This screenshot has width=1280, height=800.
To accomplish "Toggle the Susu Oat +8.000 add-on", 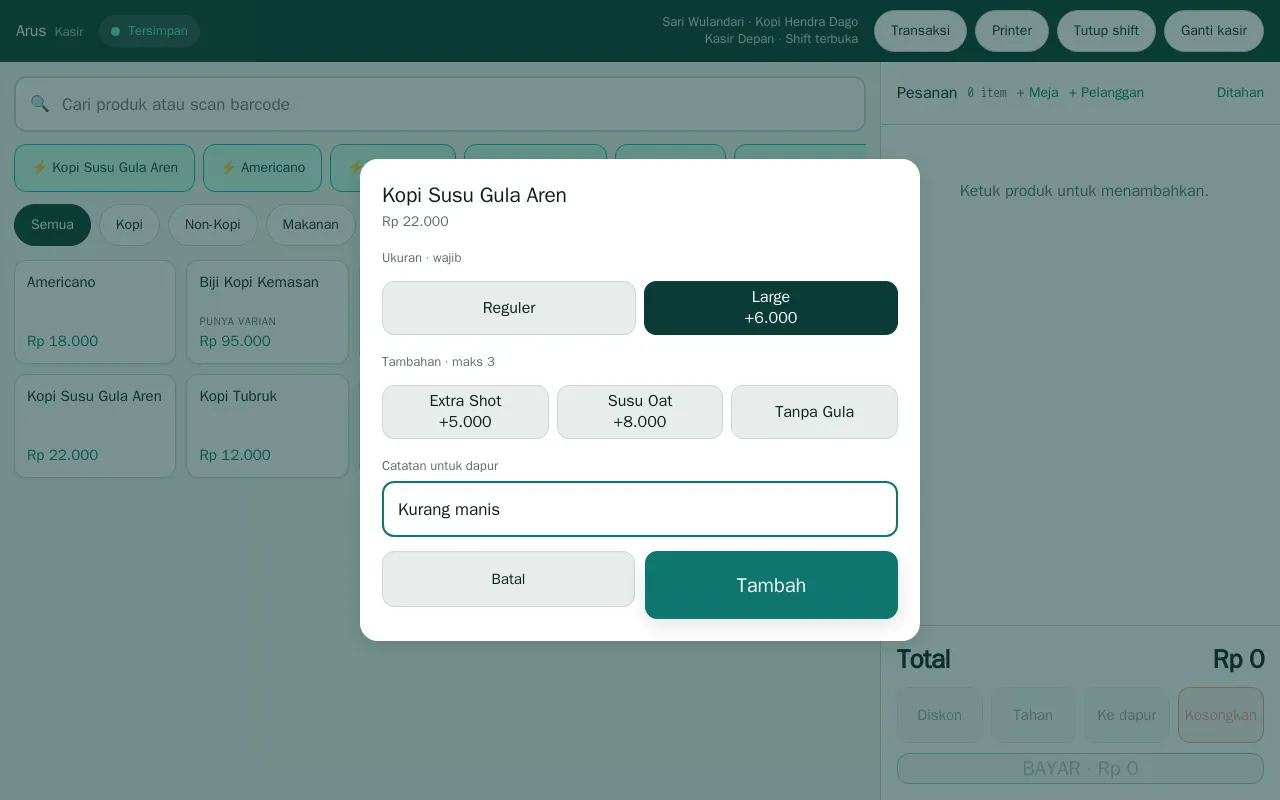I will tap(640, 412).
